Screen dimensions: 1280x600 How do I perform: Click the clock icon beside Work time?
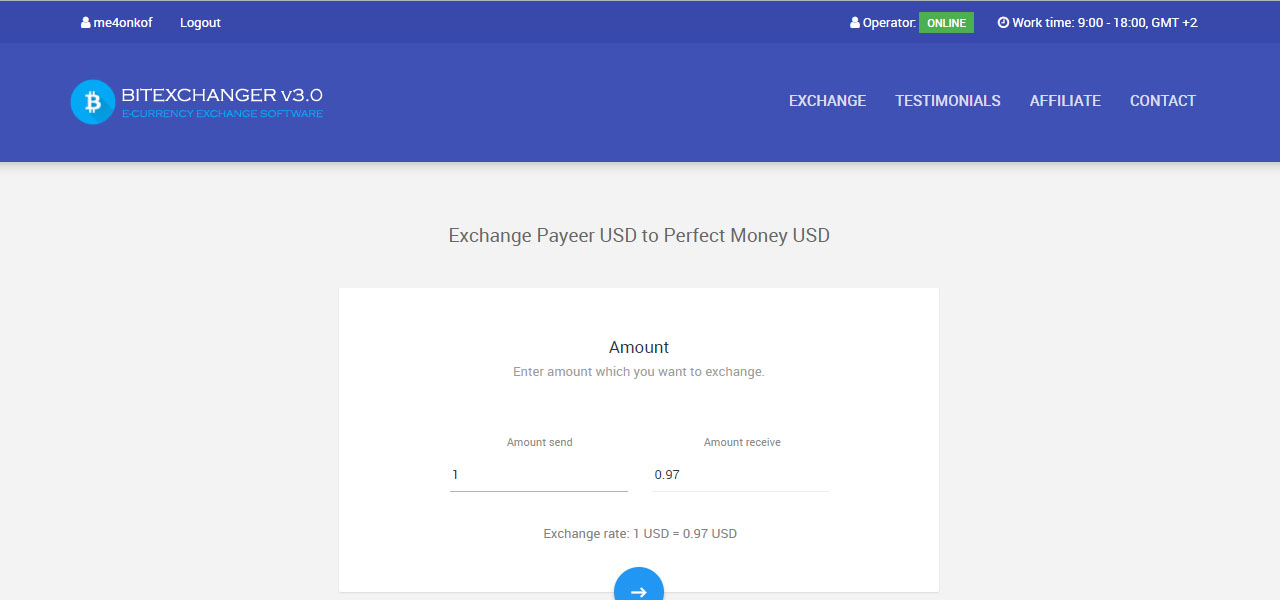[x=1003, y=22]
